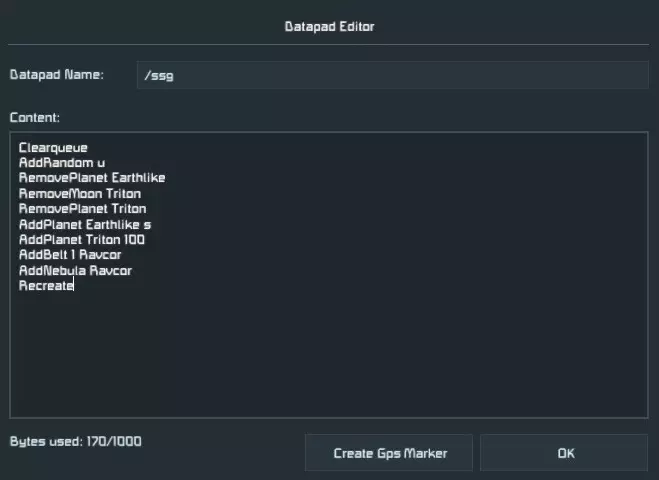Click the AddRandom u command line
Screen dimensions: 659x480
[x=61, y=163]
